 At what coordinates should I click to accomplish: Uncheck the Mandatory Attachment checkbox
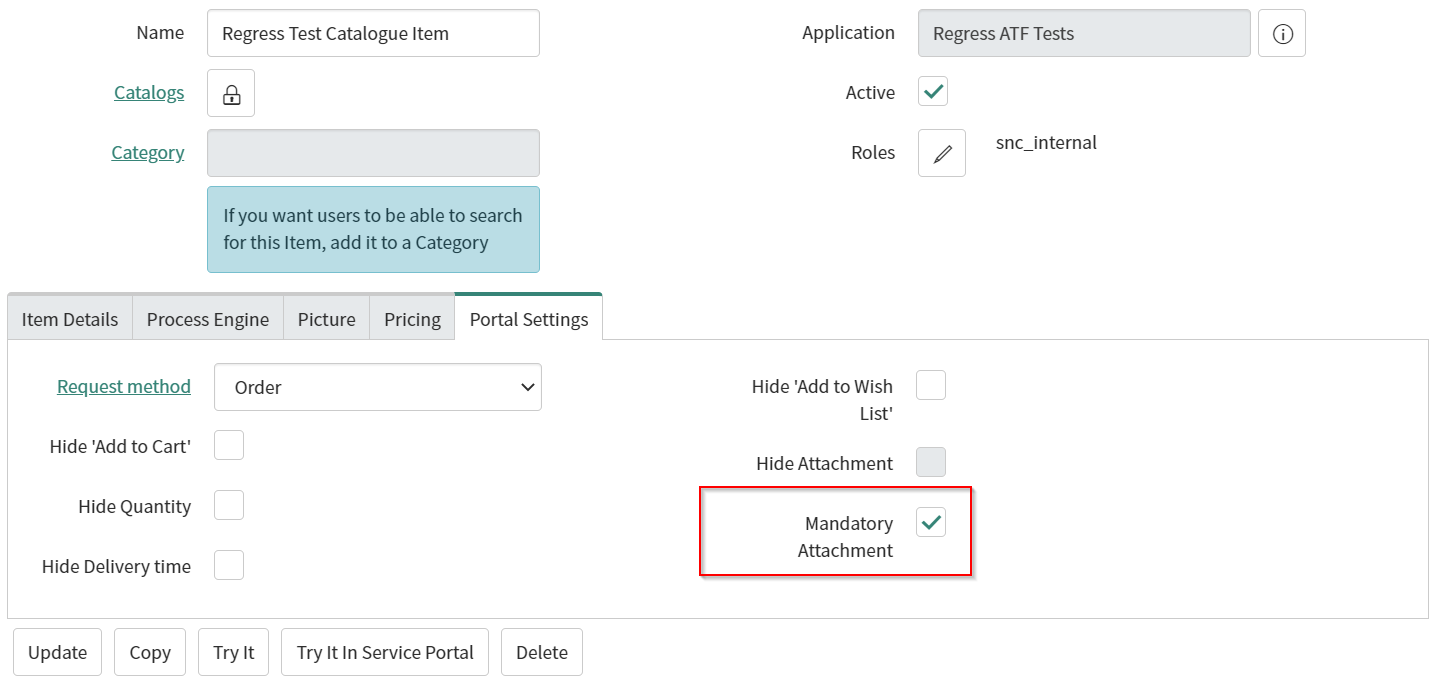931,522
